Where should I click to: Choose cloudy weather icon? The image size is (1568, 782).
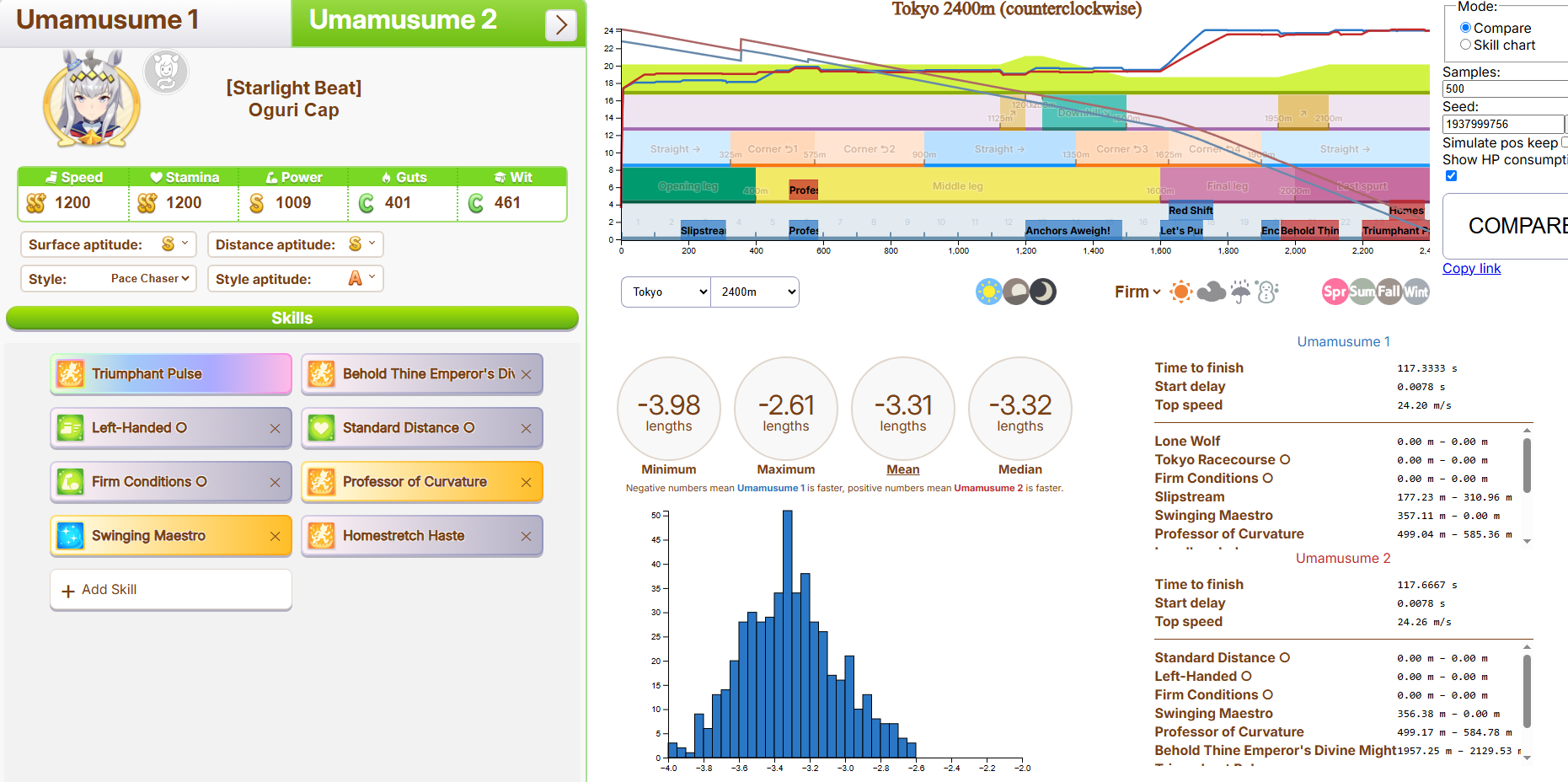1212,292
